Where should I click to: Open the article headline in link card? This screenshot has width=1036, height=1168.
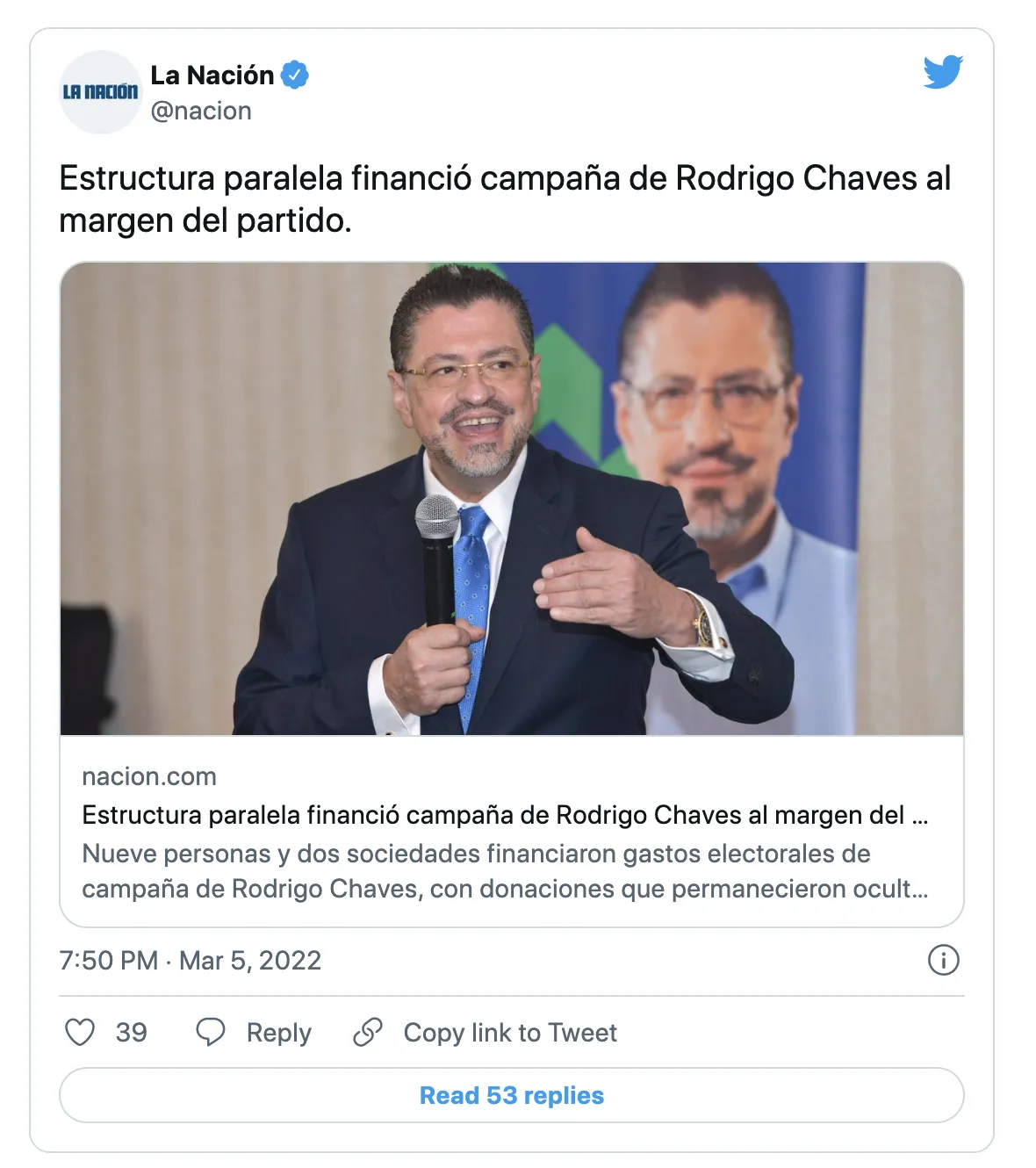pos(505,815)
